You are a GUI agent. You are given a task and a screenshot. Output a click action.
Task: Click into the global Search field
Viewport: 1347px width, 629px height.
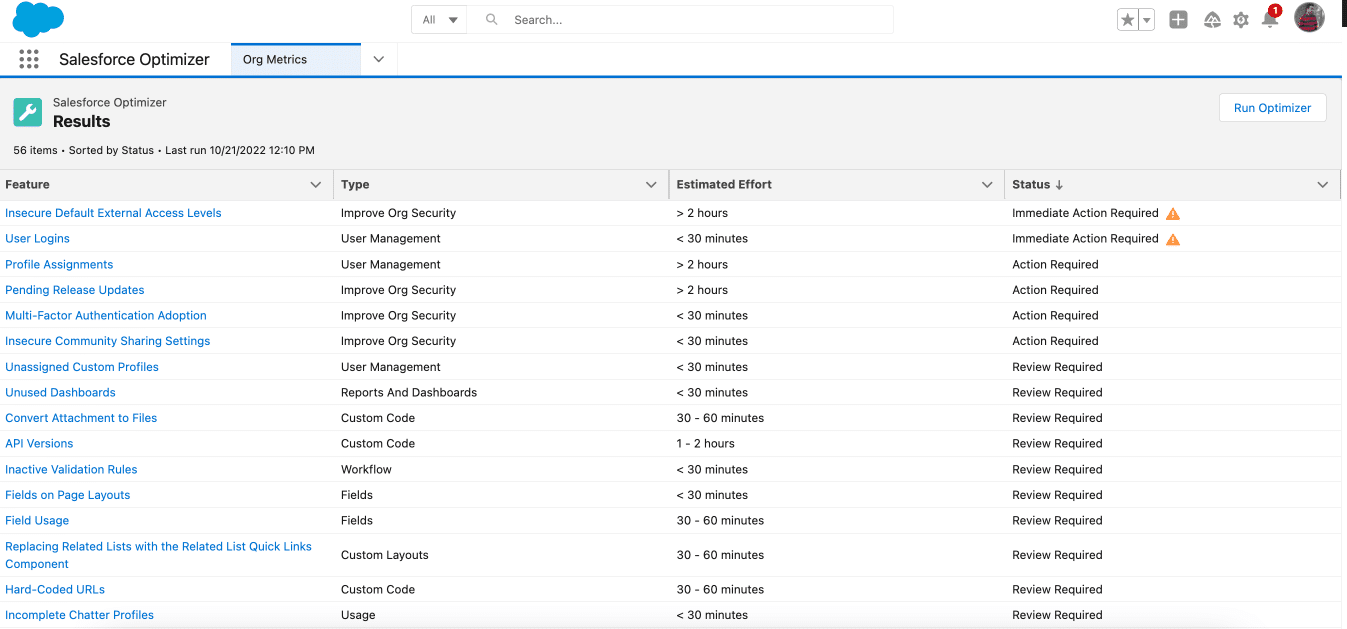[681, 20]
